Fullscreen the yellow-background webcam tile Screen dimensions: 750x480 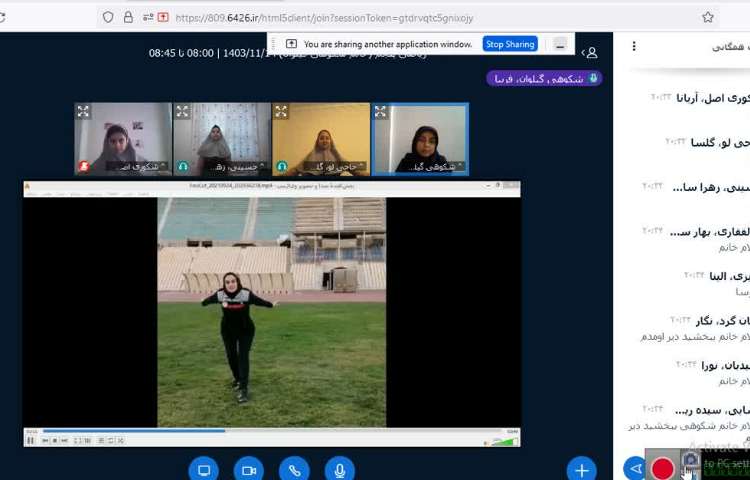click(281, 111)
